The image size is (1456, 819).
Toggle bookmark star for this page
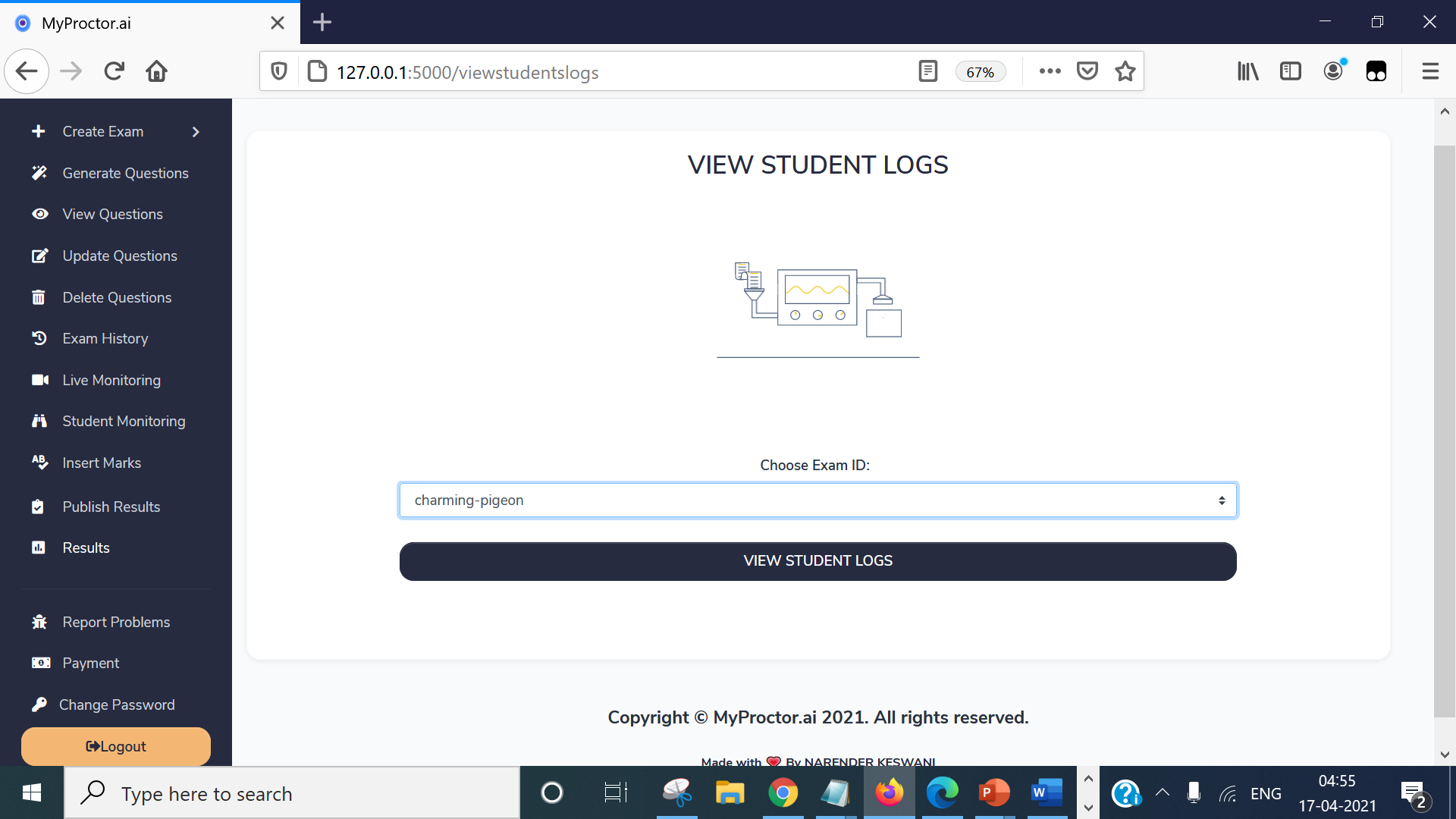point(1125,71)
